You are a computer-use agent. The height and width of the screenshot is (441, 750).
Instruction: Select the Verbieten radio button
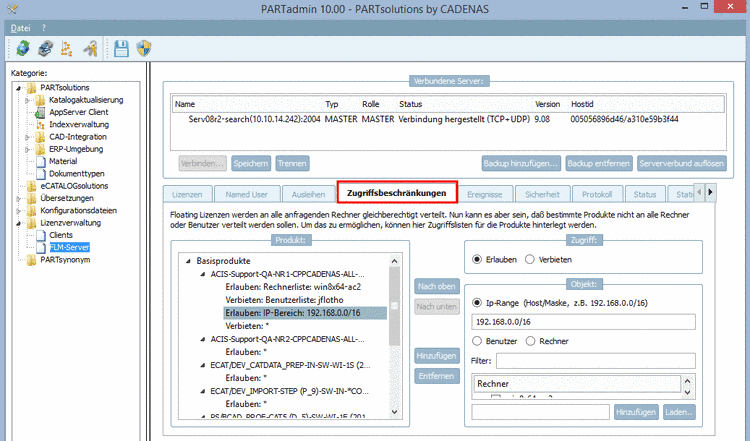click(x=529, y=260)
